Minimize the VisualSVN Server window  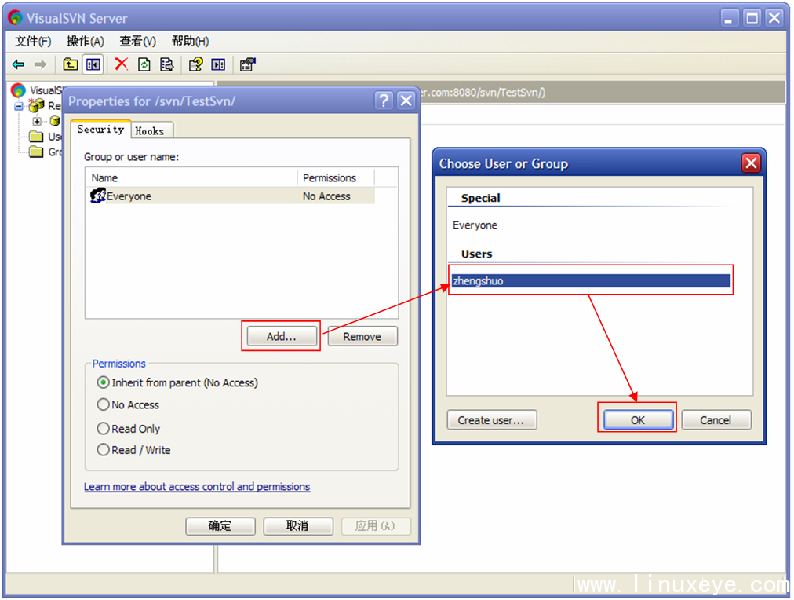pos(729,18)
